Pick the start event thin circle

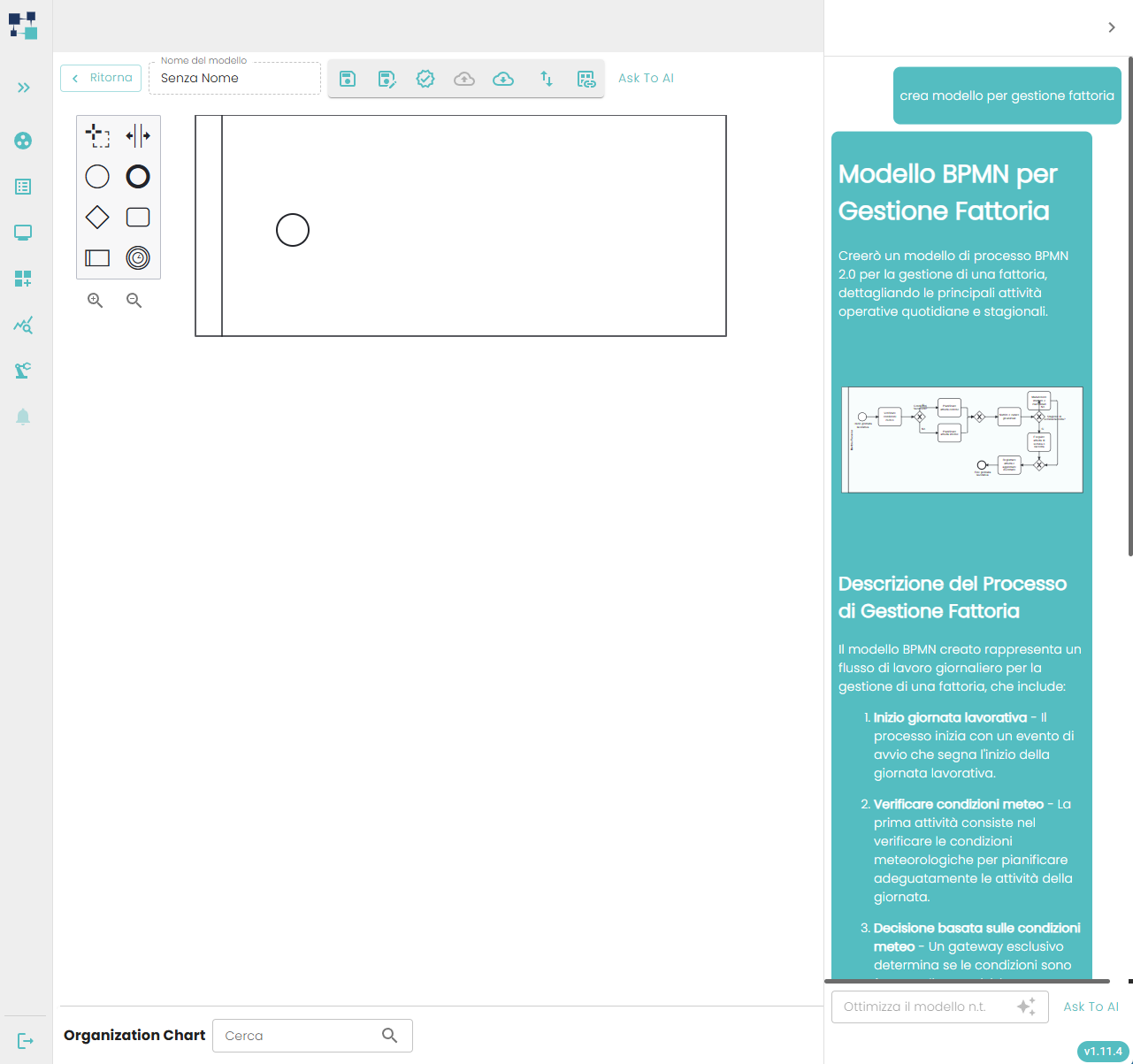97,177
